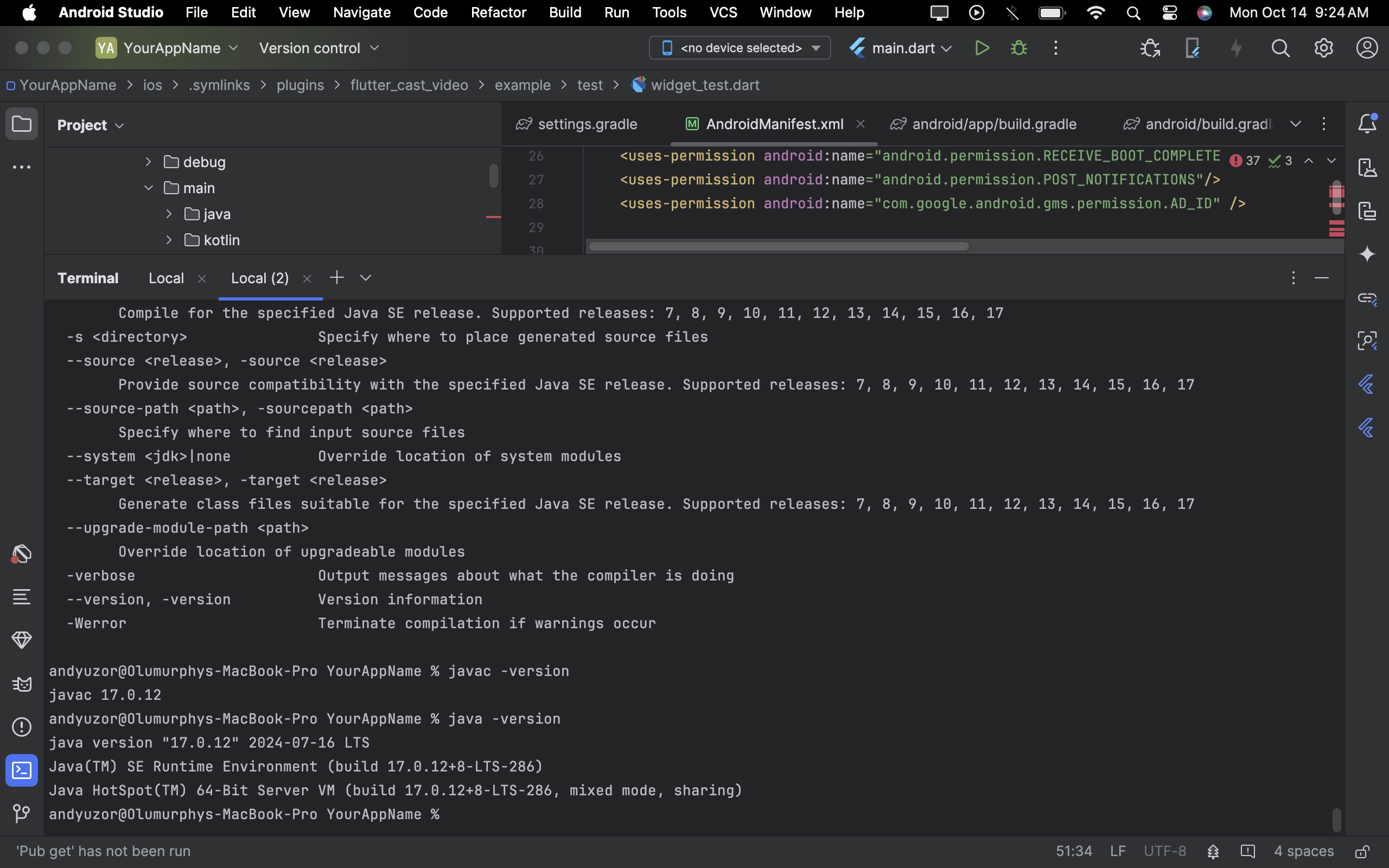Click flutter_cast_video in breadcrumb path
Viewport: 1389px width, 868px height.
coord(409,85)
